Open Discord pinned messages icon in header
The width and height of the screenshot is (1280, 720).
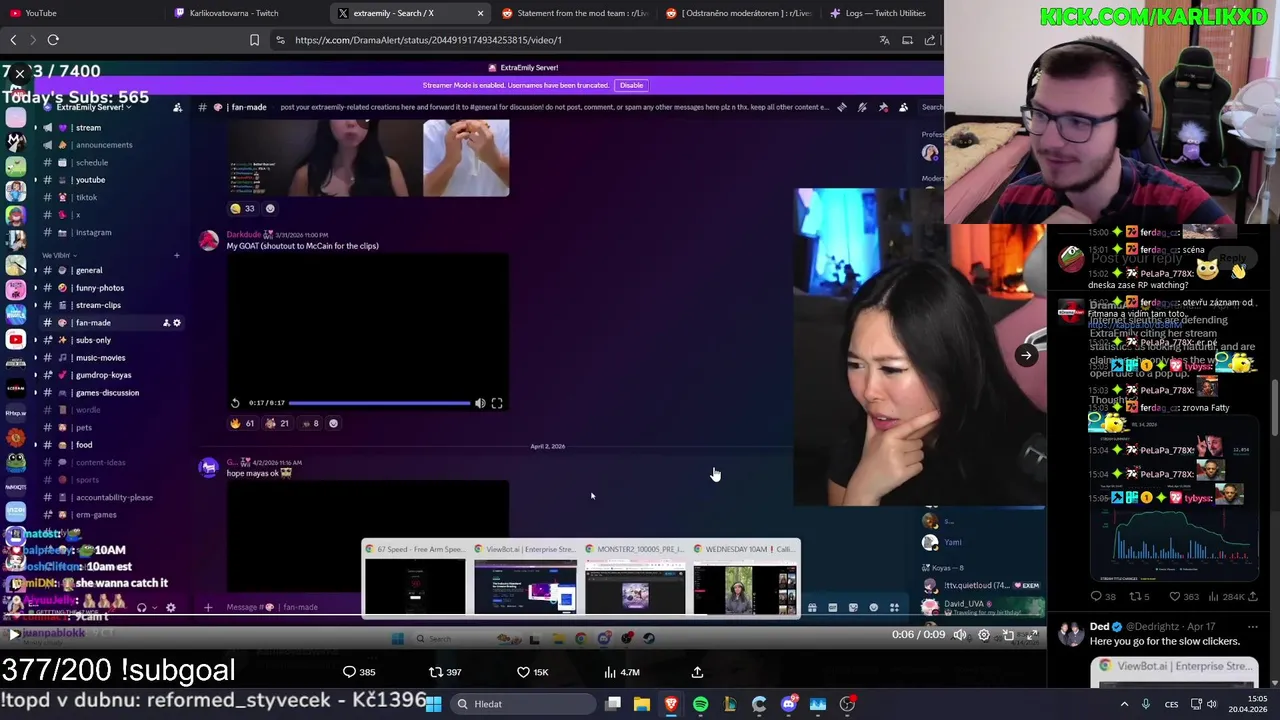(x=884, y=107)
